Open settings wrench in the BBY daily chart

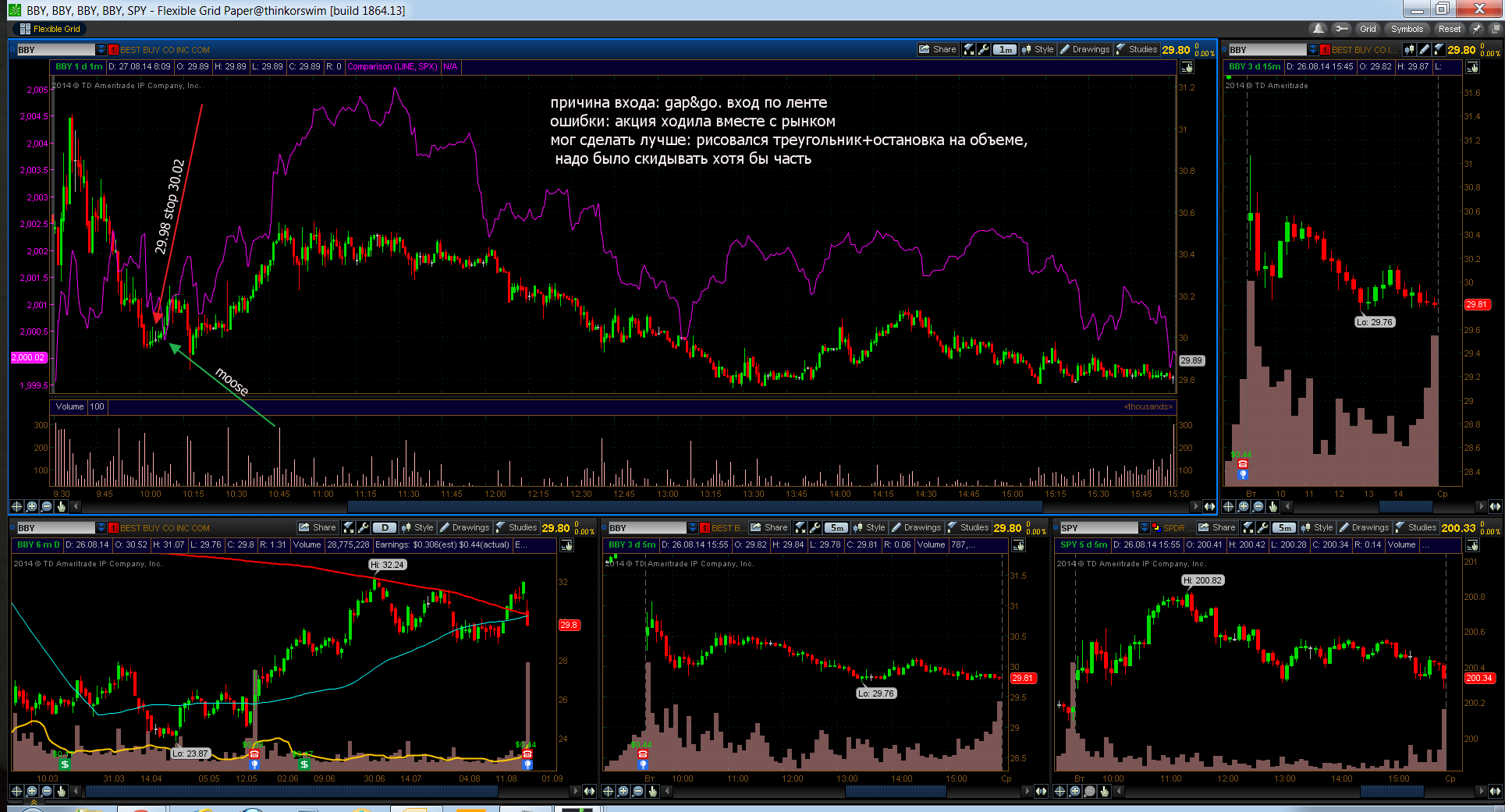tap(363, 527)
